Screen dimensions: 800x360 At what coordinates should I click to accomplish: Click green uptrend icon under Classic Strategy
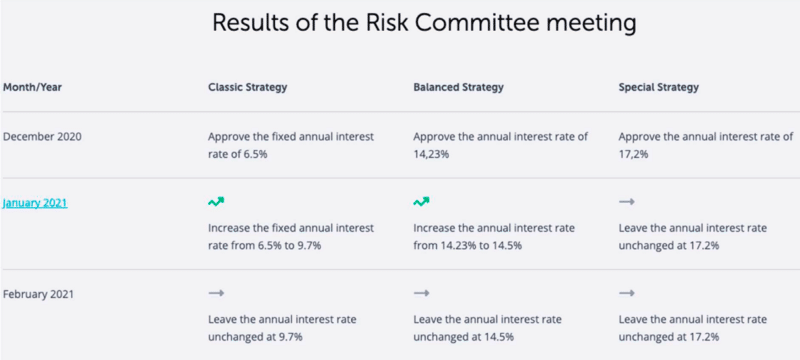point(216,202)
